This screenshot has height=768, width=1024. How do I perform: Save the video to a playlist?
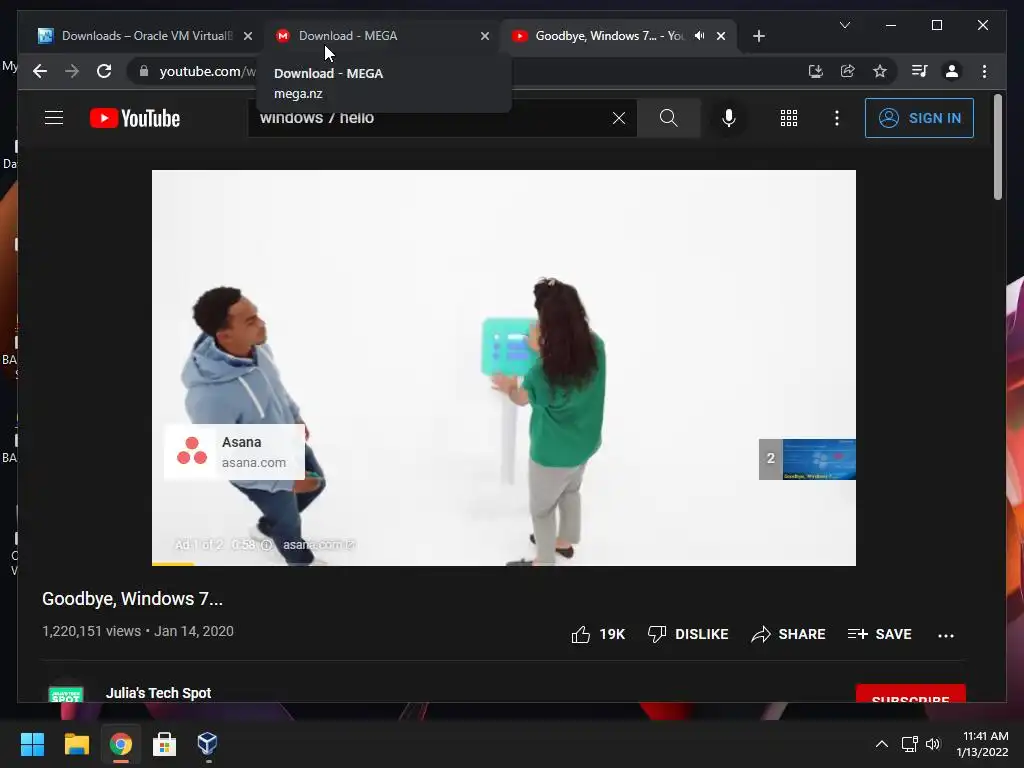(x=879, y=634)
